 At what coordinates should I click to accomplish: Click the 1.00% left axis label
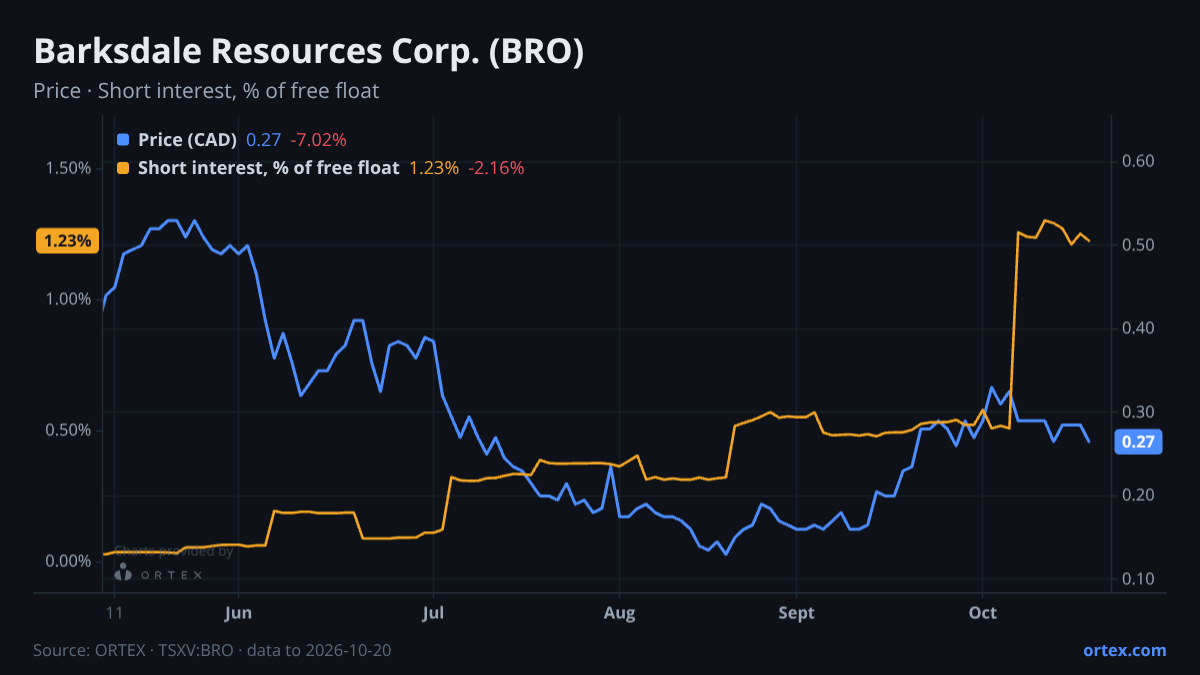[x=69, y=298]
